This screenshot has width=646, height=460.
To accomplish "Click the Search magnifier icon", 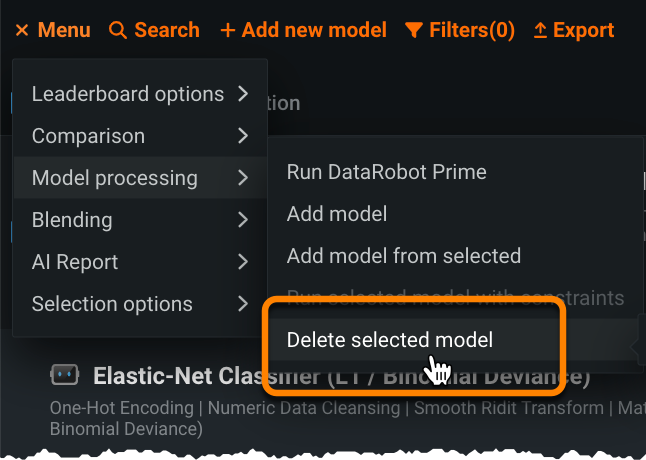I will [x=118, y=31].
